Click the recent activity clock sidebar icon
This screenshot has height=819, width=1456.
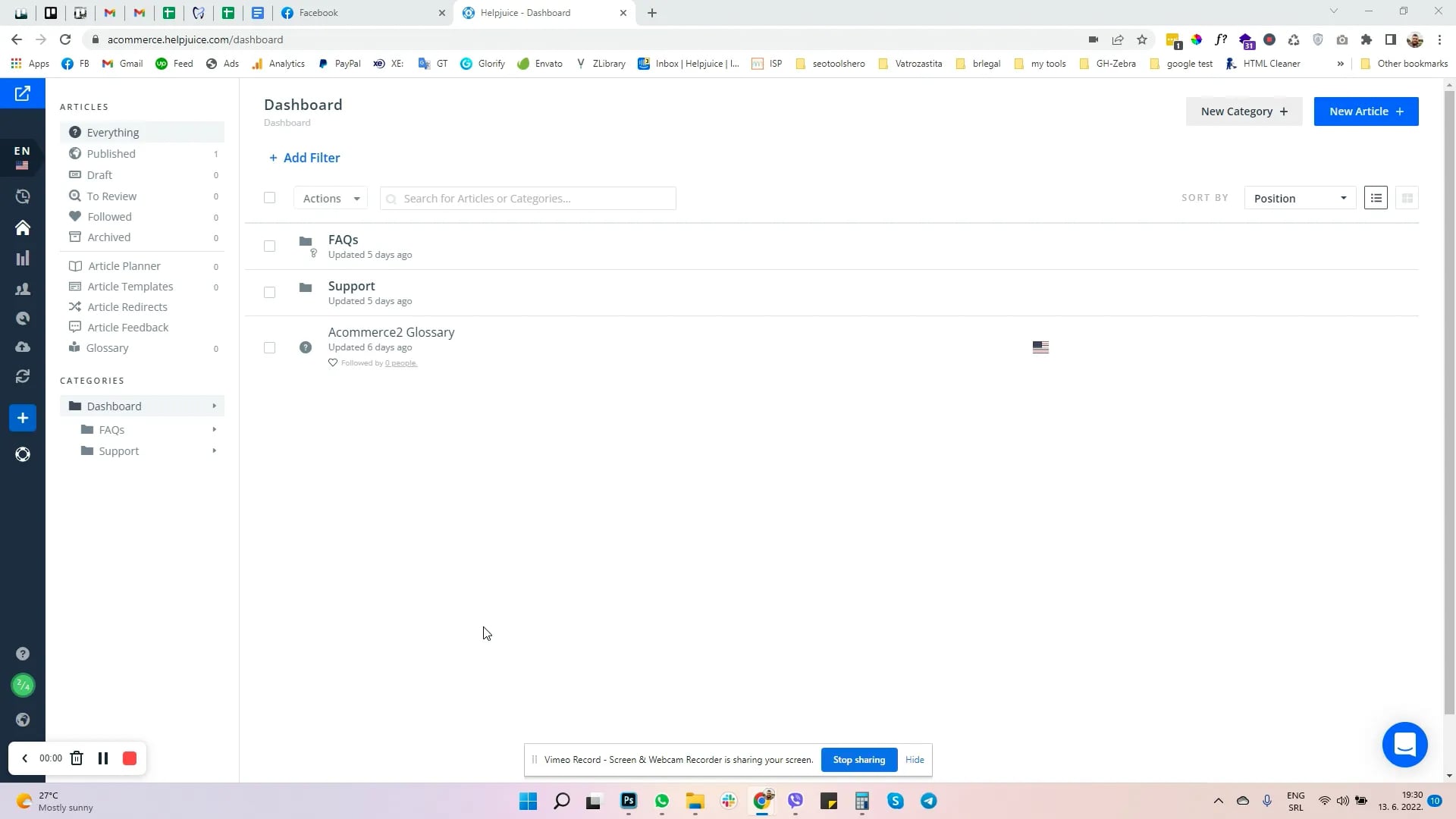tap(23, 196)
